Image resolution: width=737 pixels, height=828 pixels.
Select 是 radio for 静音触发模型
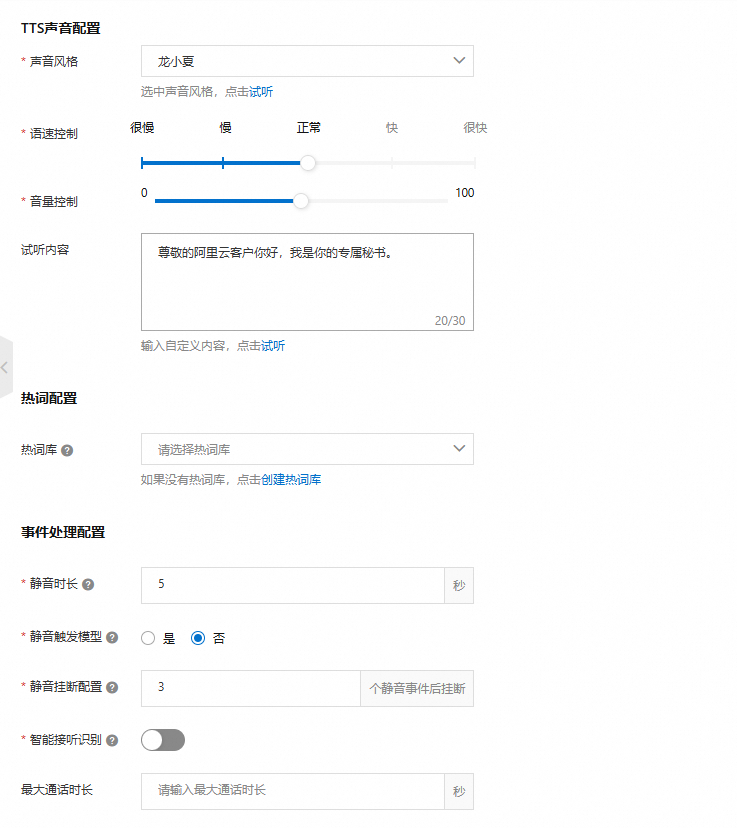148,638
